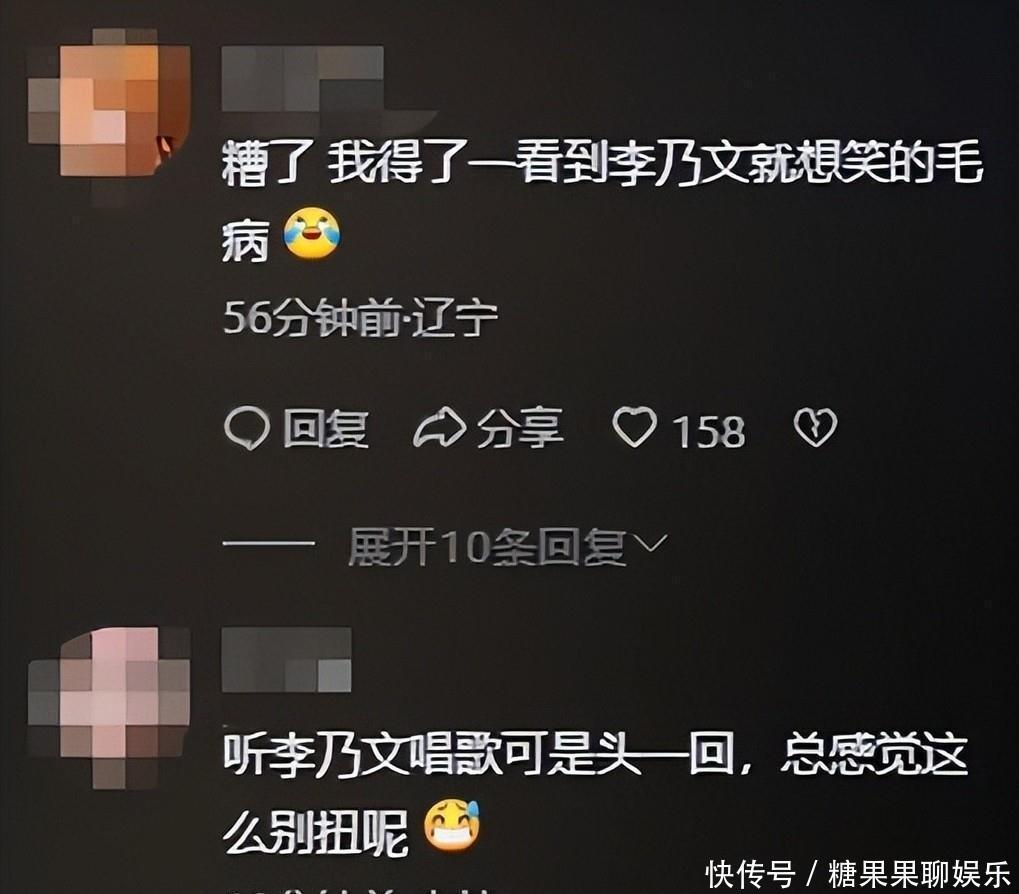Dislike comment with broken heart icon
The height and width of the screenshot is (894, 1019).
816,428
